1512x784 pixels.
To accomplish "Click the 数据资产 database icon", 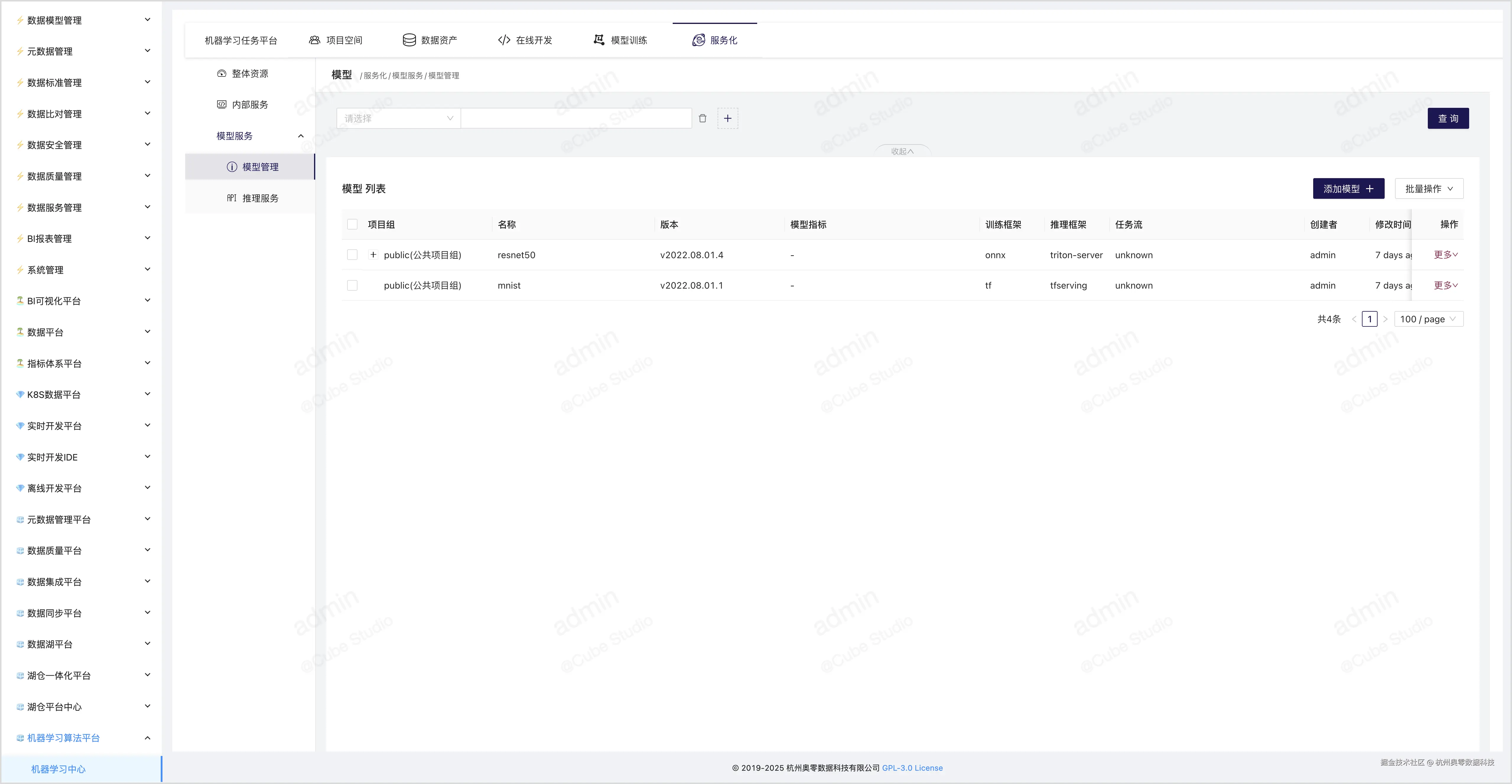I will coord(409,40).
